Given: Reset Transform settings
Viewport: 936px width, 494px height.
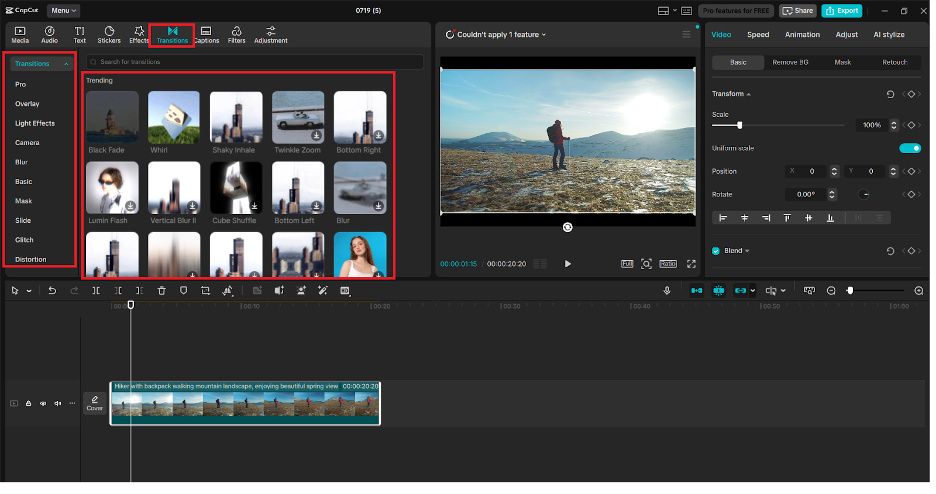Looking at the screenshot, I should click(890, 94).
